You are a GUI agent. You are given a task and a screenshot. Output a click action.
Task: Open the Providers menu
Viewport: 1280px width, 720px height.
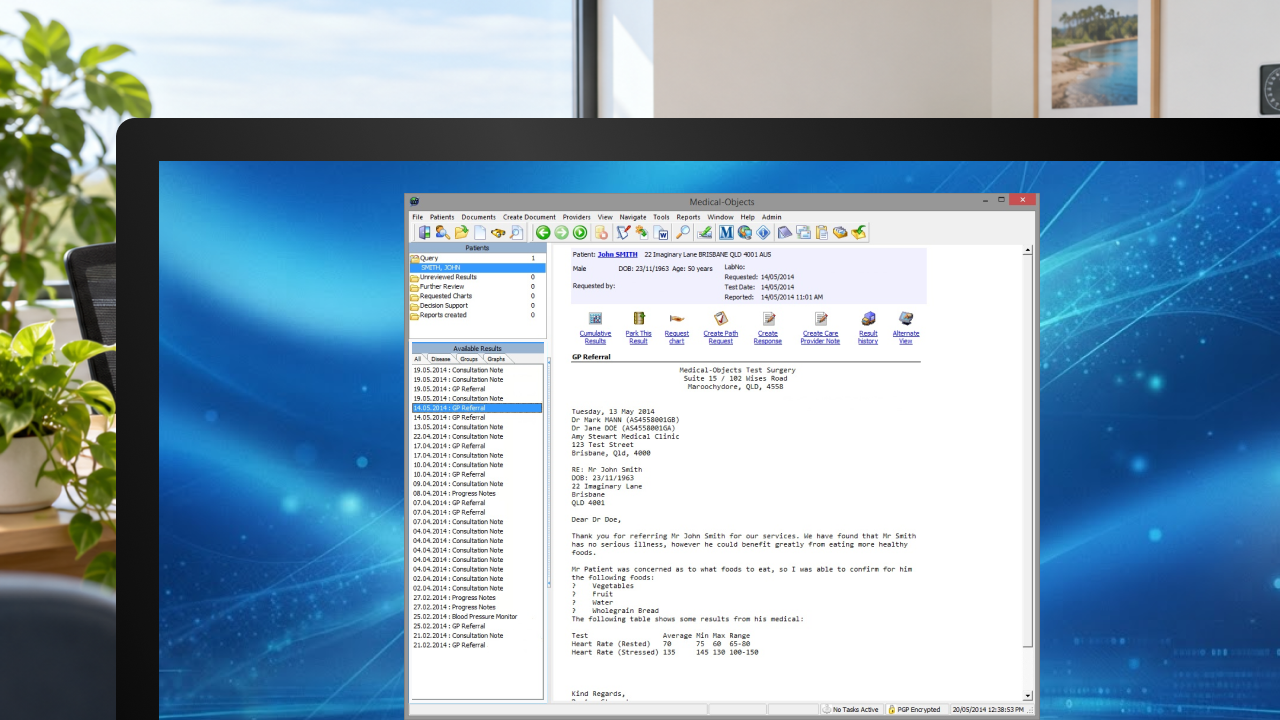[x=576, y=217]
